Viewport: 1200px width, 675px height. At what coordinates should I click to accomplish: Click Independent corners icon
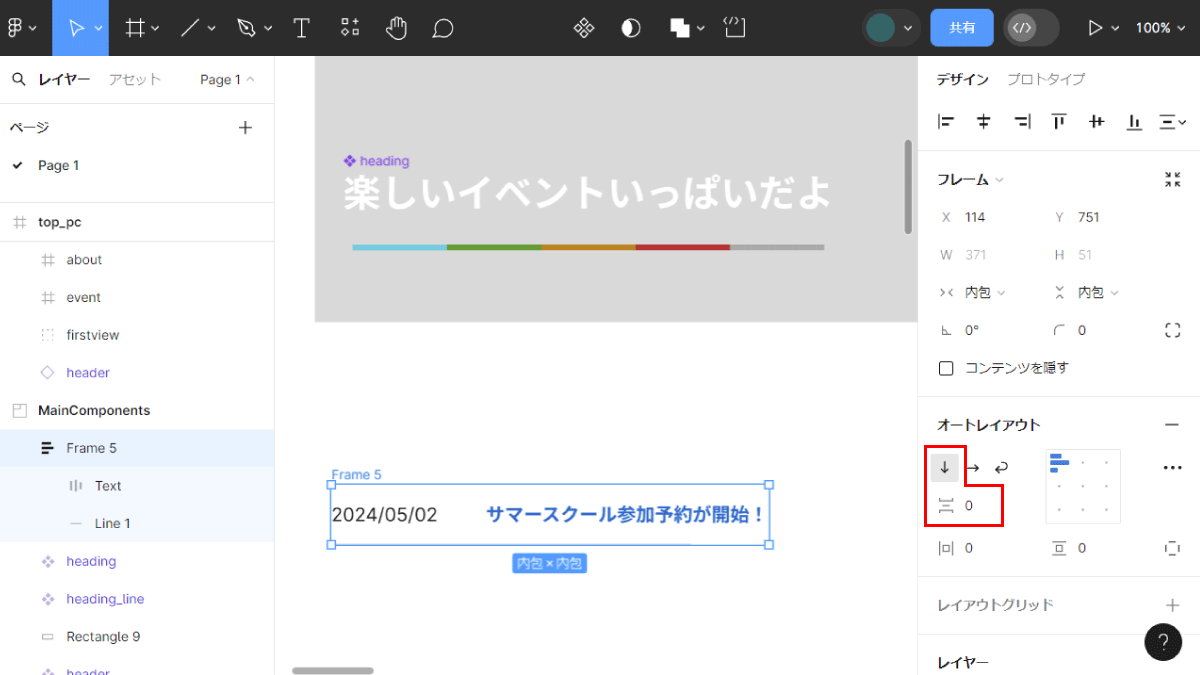pos(1173,330)
